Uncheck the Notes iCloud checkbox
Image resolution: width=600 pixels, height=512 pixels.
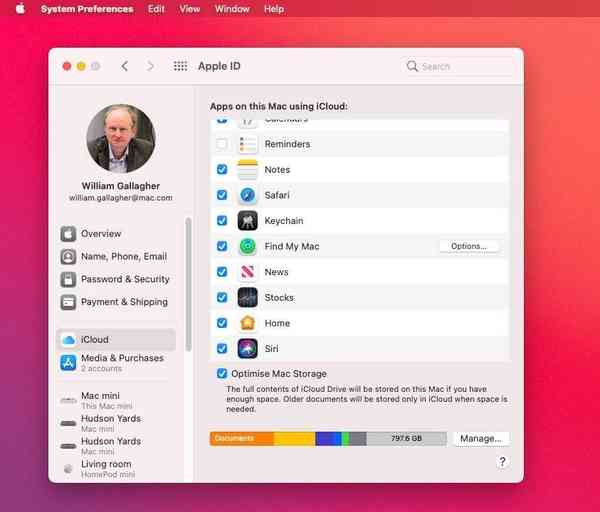pyautogui.click(x=222, y=170)
